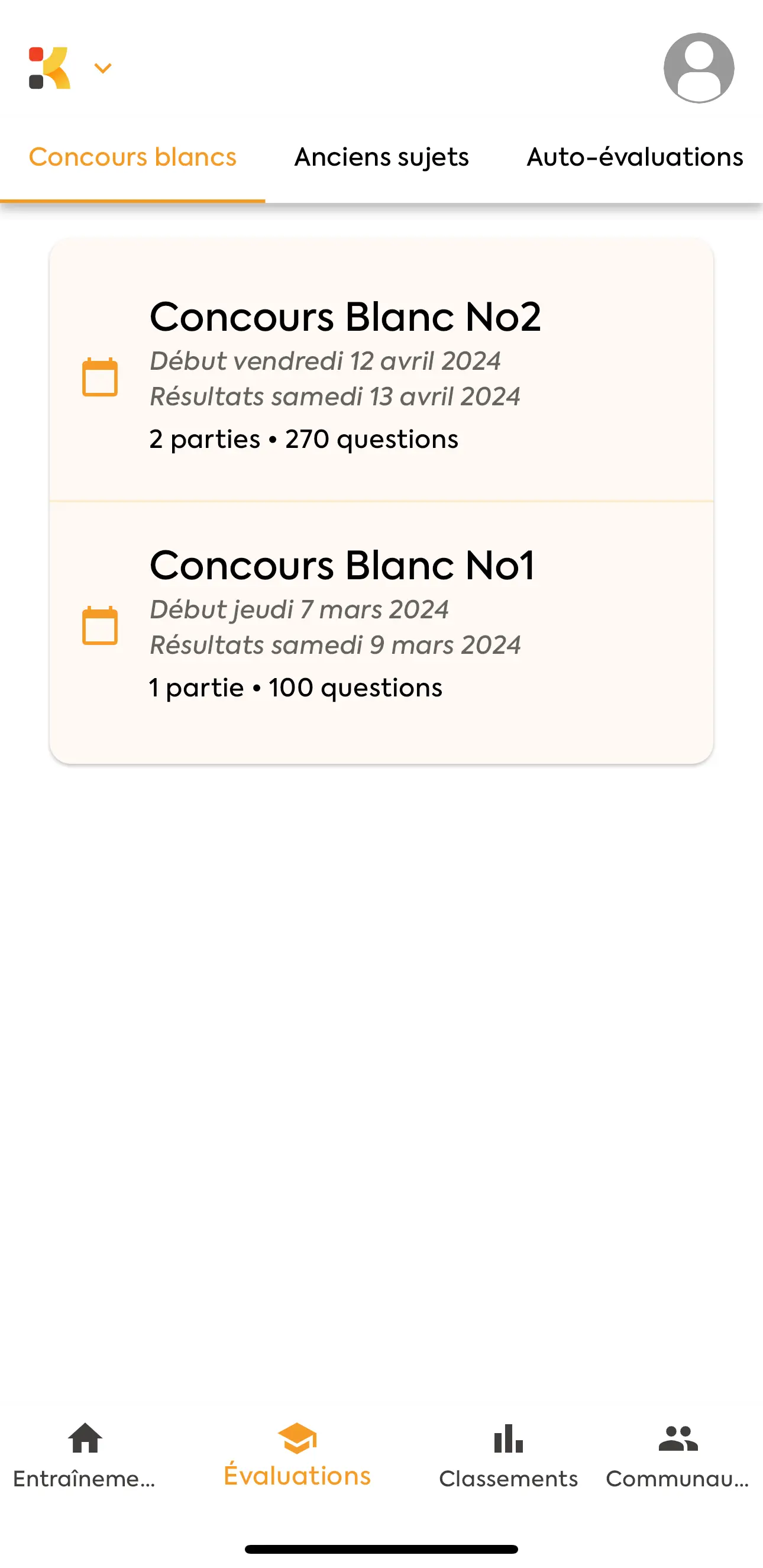
Task: Open the Auto-évaluations tab
Action: click(x=635, y=157)
